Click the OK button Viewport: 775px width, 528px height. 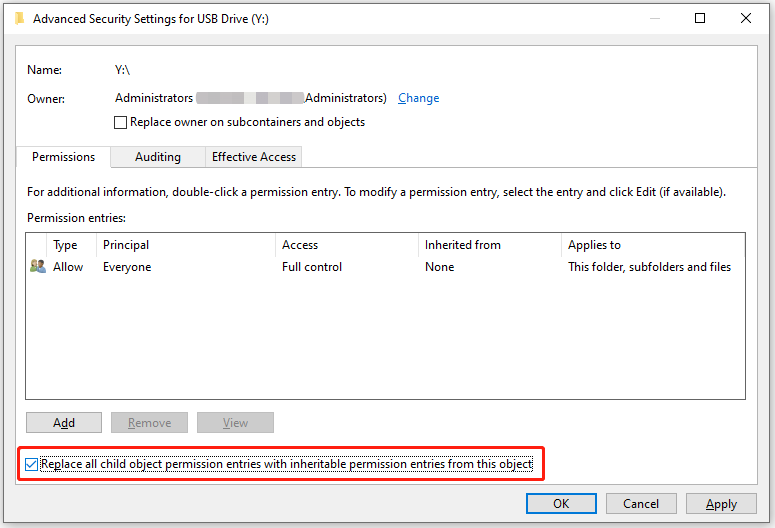click(x=561, y=504)
